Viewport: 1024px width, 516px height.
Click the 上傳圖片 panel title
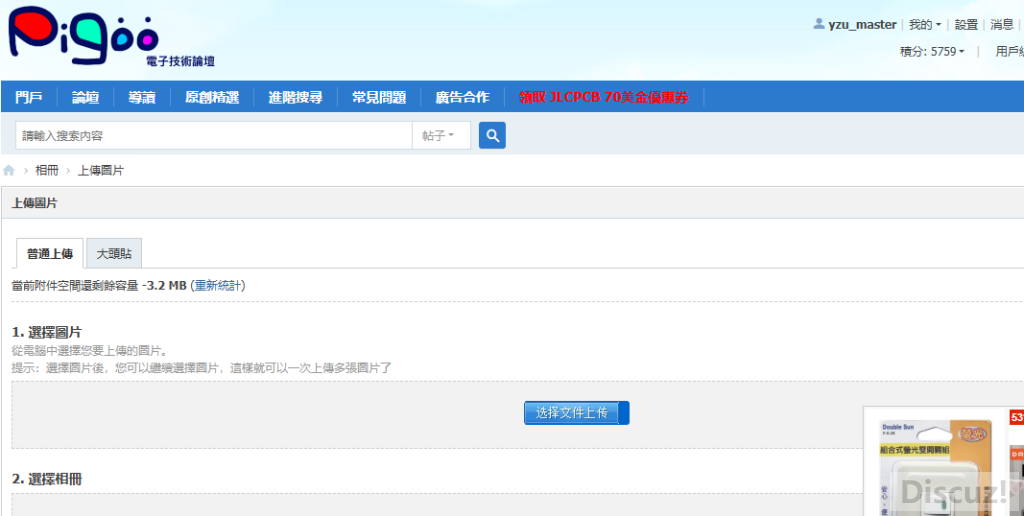[x=35, y=203]
